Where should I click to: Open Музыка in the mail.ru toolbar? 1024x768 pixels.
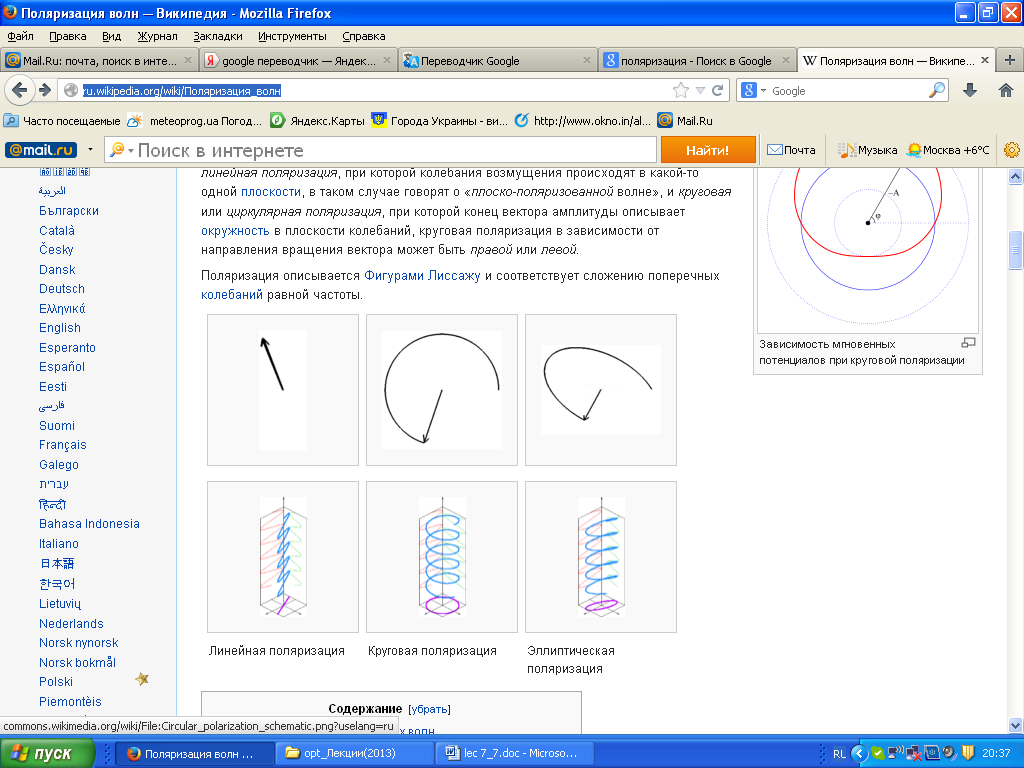click(x=867, y=150)
